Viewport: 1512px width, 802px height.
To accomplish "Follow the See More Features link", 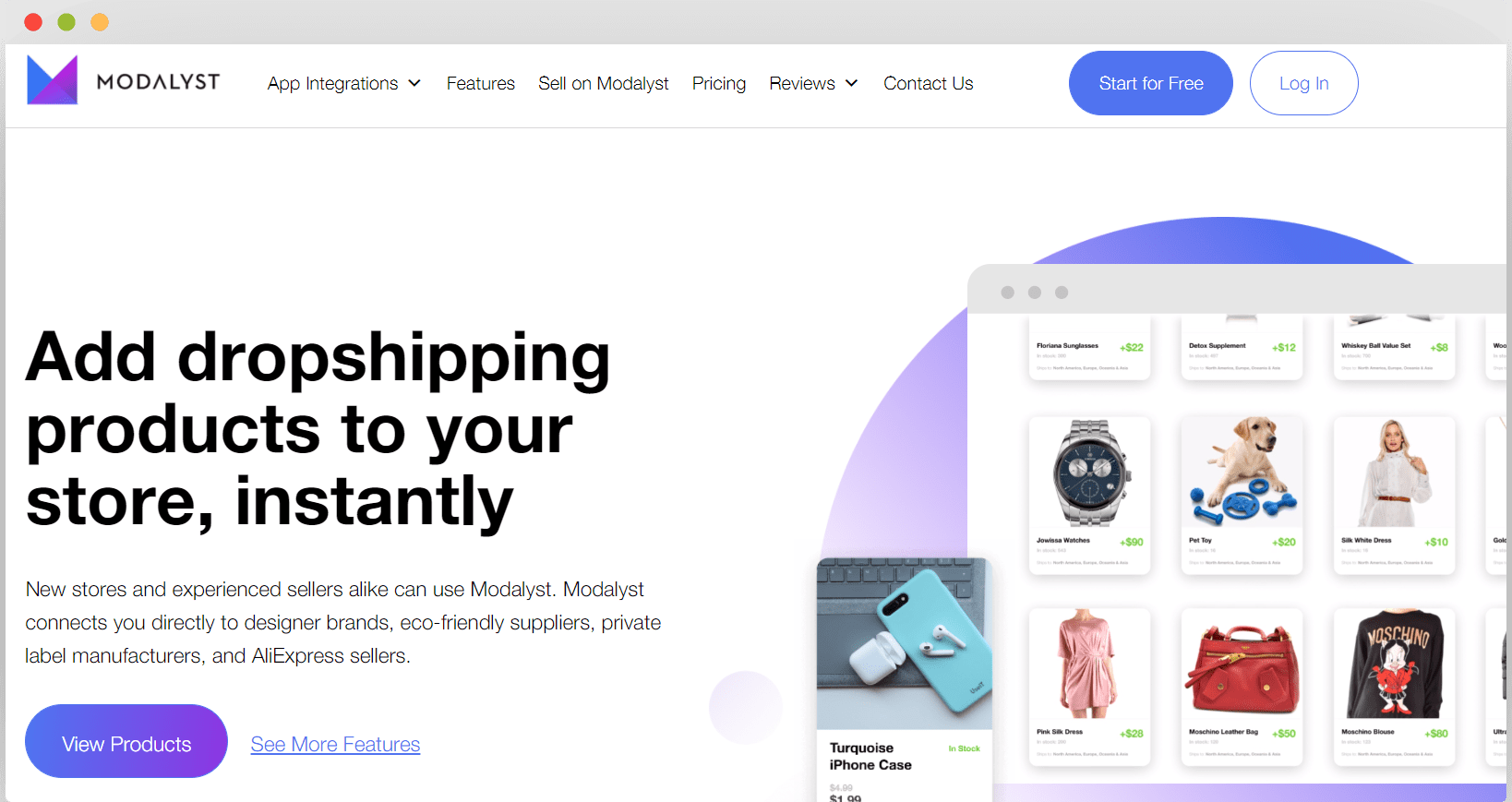I will coord(335,744).
